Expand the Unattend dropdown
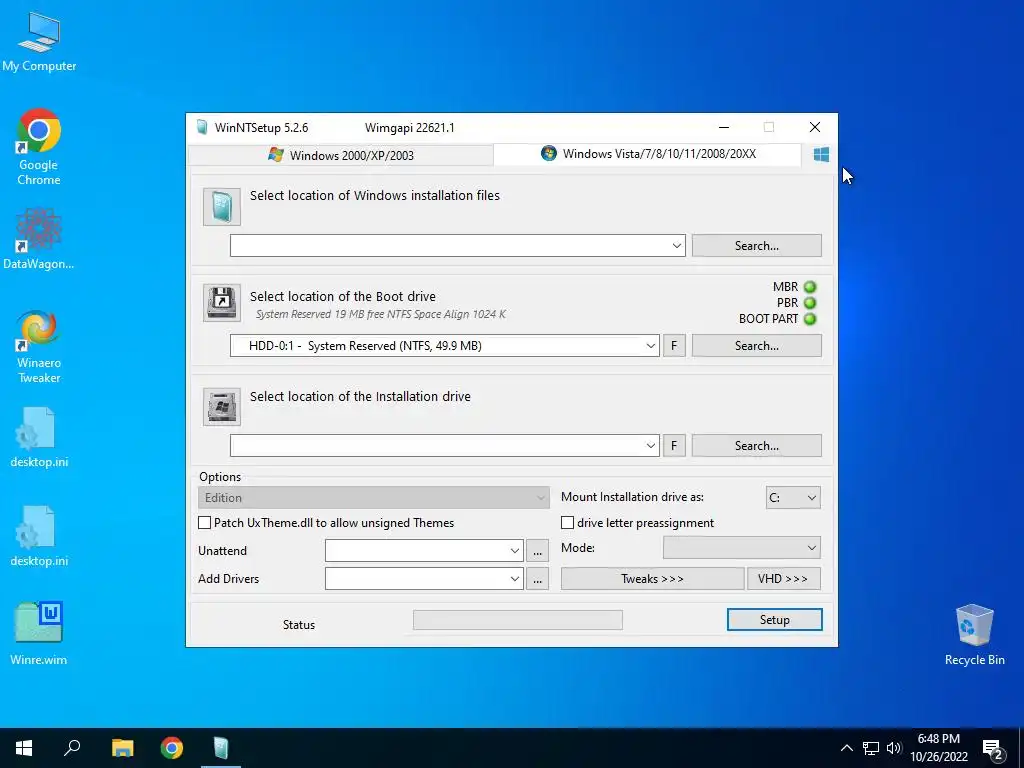Image resolution: width=1024 pixels, height=768 pixels. tap(515, 551)
